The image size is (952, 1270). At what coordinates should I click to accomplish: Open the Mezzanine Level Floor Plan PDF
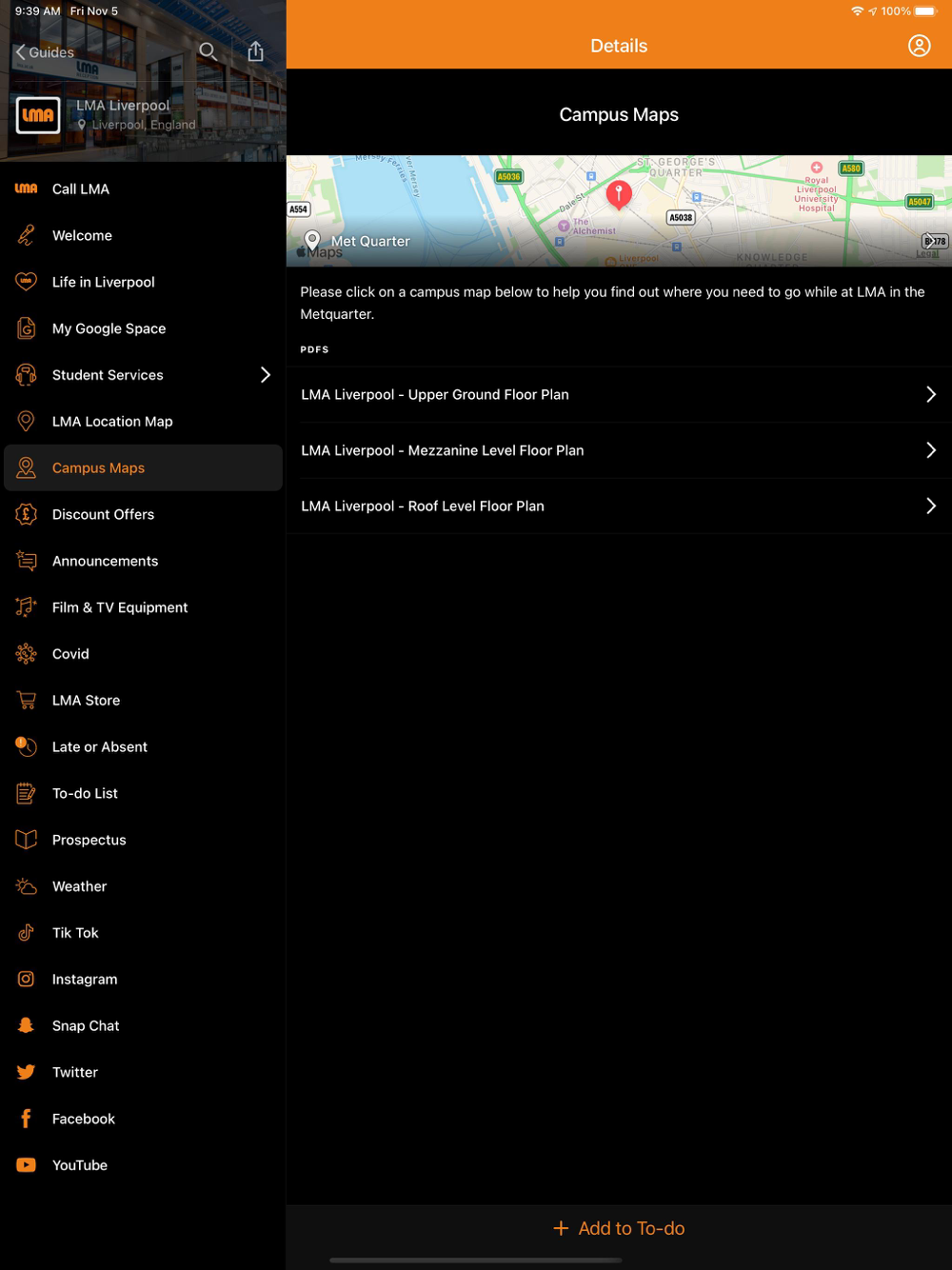(619, 450)
